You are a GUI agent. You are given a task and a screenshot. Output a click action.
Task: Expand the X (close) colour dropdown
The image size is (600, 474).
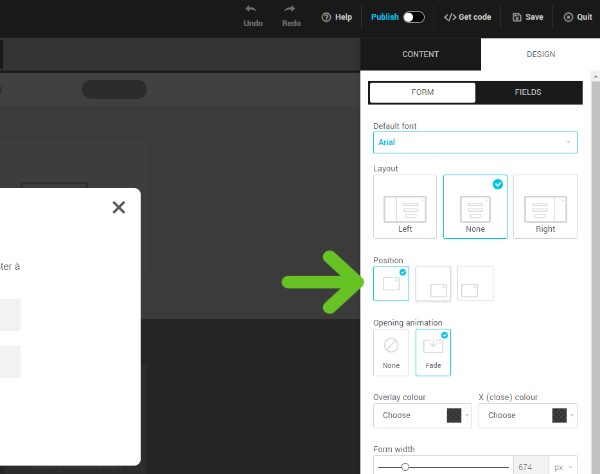(x=527, y=415)
